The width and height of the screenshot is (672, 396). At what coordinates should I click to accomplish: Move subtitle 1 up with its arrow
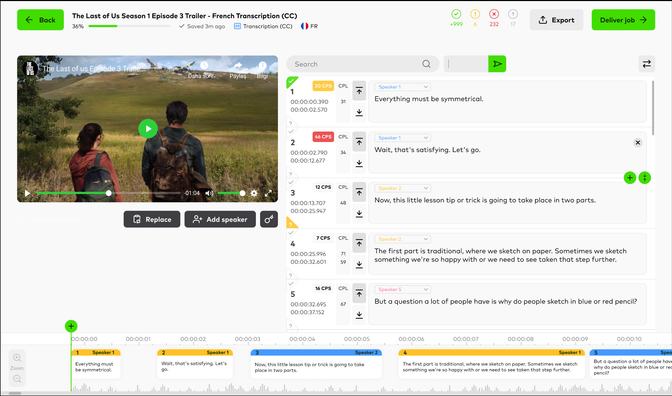tap(359, 91)
